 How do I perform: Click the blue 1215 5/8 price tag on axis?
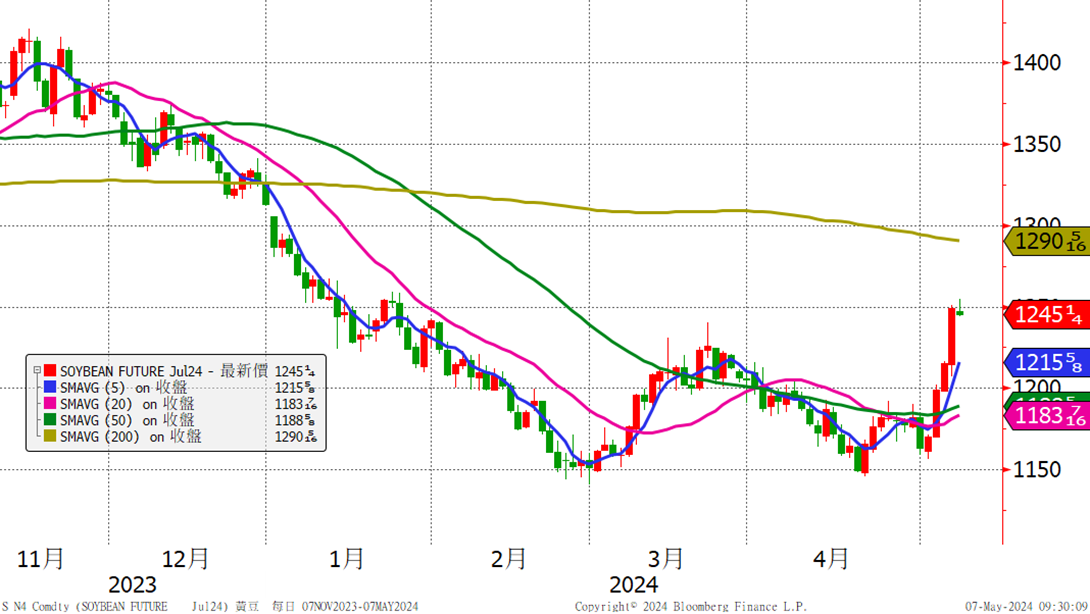pyautogui.click(x=1048, y=362)
